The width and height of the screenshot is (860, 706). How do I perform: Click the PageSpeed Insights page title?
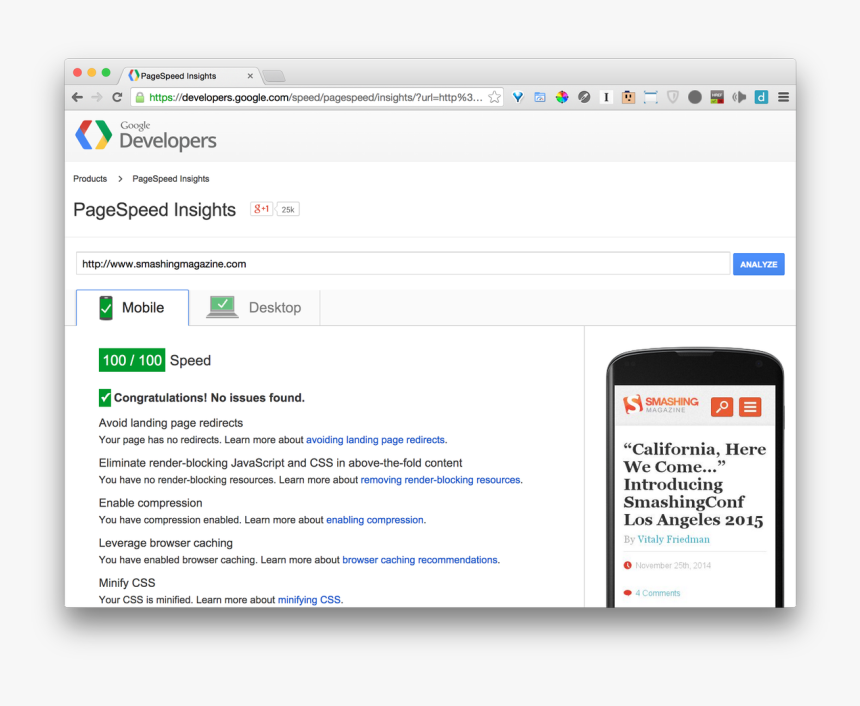click(x=155, y=210)
